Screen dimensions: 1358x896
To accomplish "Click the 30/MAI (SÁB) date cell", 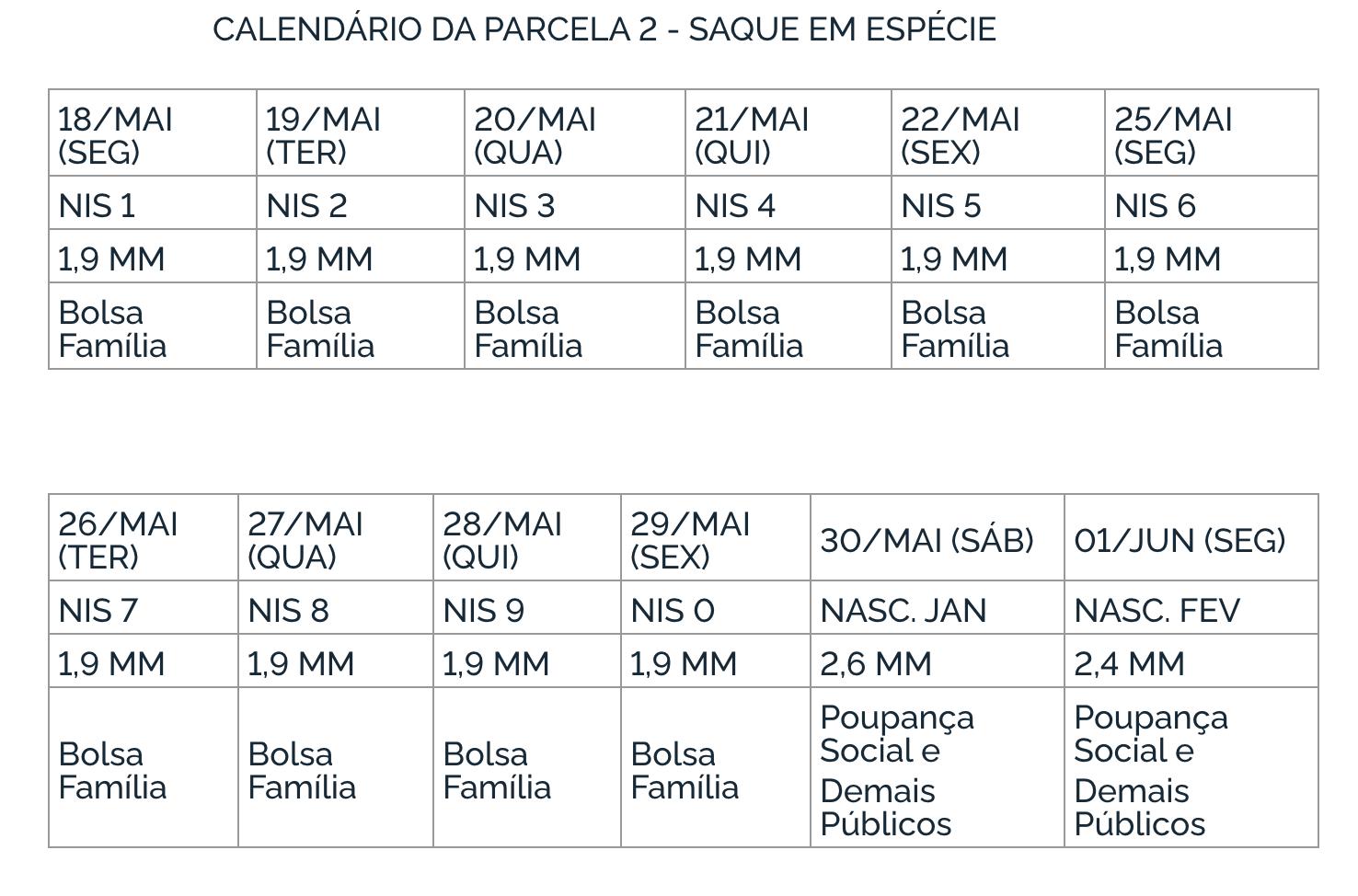I will coord(937,539).
